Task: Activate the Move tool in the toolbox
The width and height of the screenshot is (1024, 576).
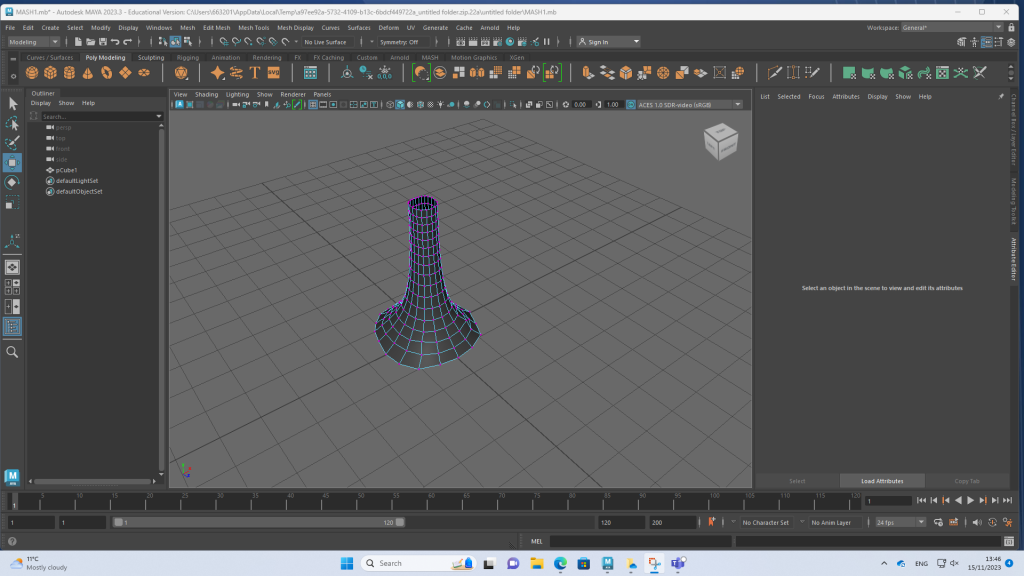Action: pos(12,163)
